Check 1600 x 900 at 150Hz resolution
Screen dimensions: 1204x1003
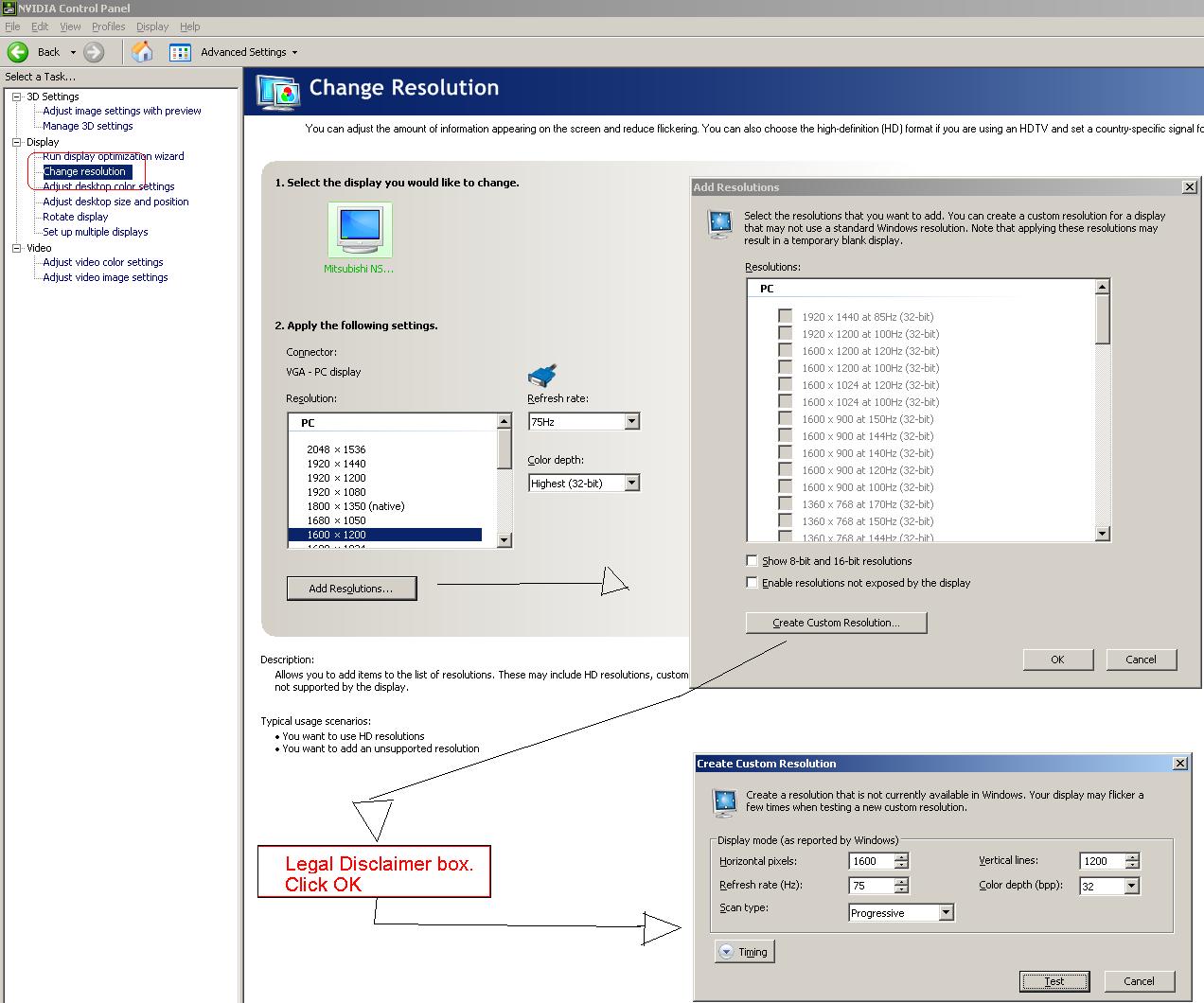point(786,418)
